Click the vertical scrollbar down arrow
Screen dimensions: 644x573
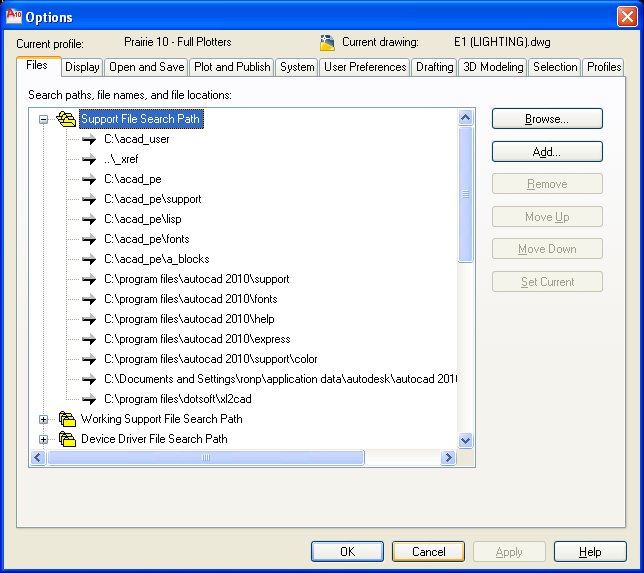pos(465,441)
